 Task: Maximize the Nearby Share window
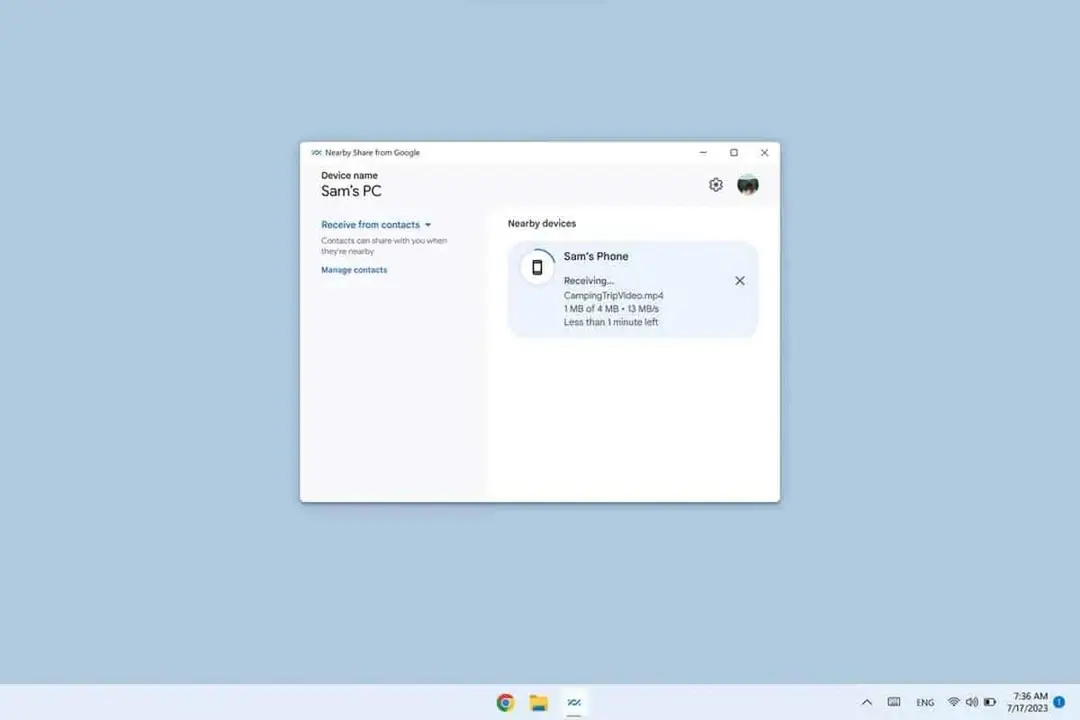click(x=734, y=152)
